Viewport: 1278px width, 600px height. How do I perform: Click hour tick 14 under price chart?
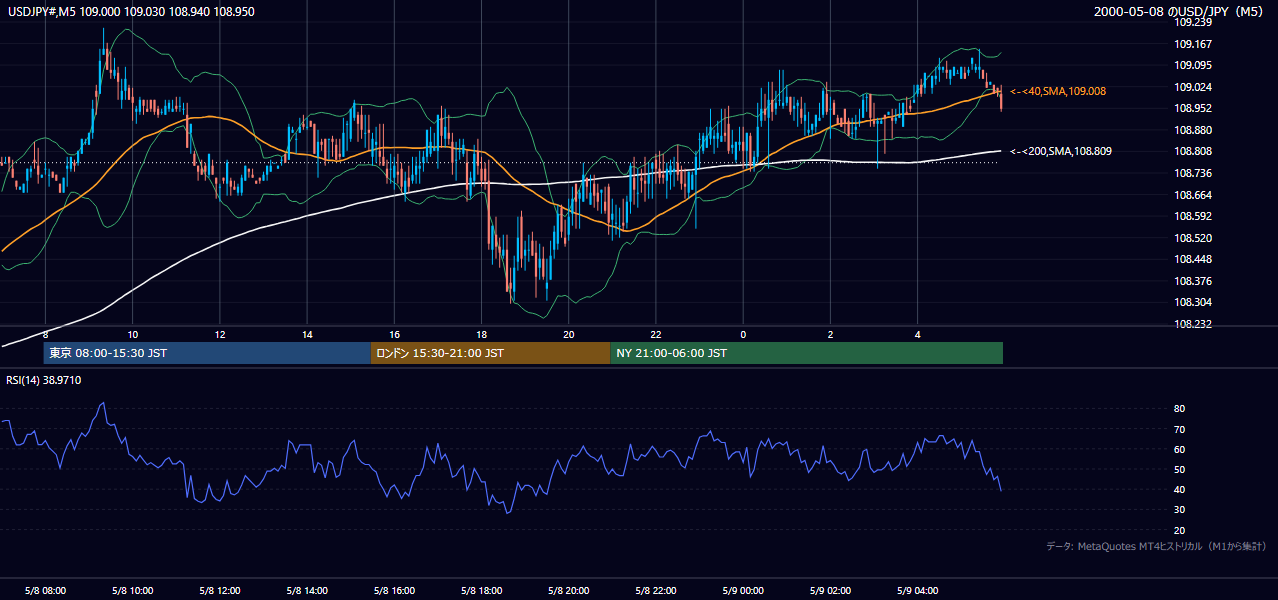click(307, 334)
